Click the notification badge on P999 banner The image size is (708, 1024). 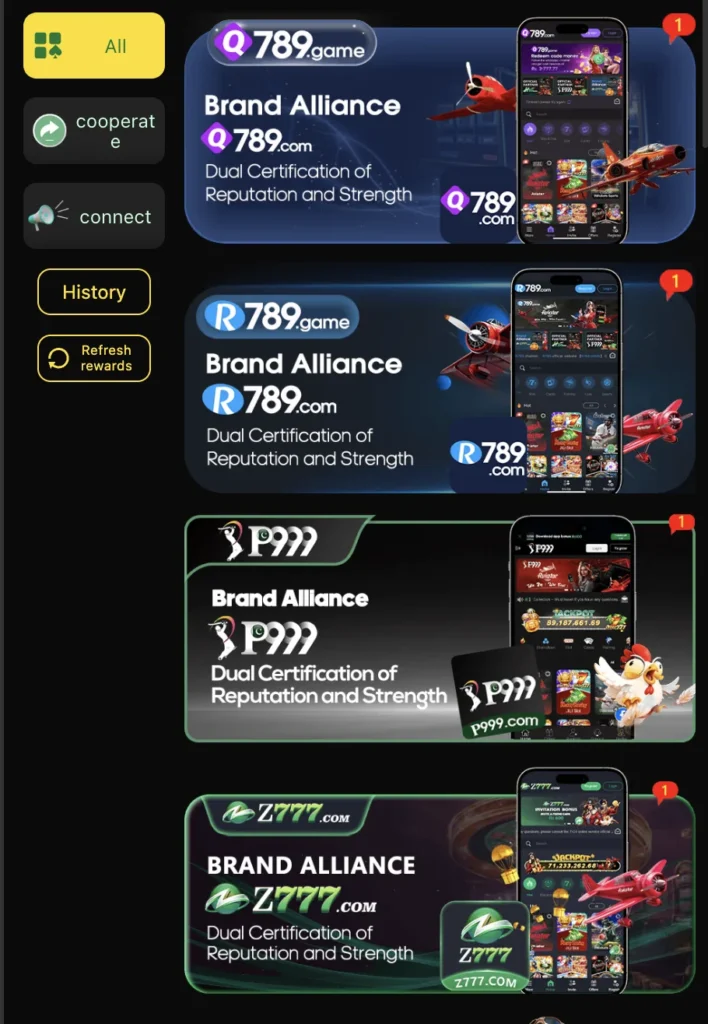coord(681,522)
